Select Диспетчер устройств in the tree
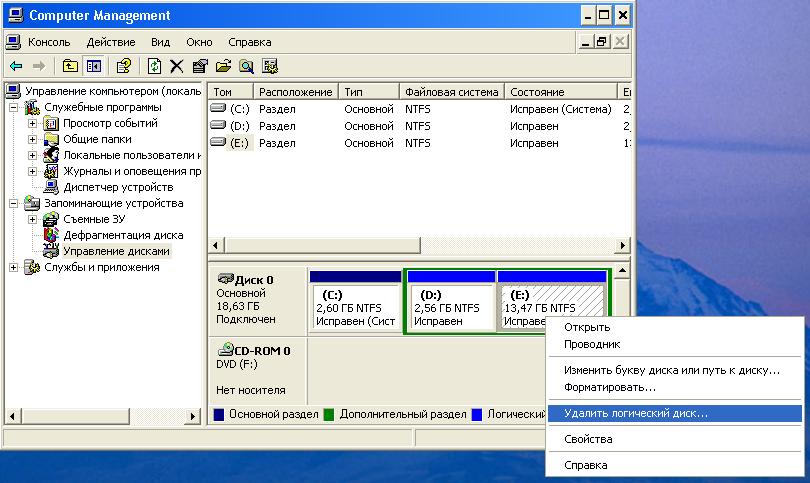This screenshot has height=483, width=810. [117, 187]
